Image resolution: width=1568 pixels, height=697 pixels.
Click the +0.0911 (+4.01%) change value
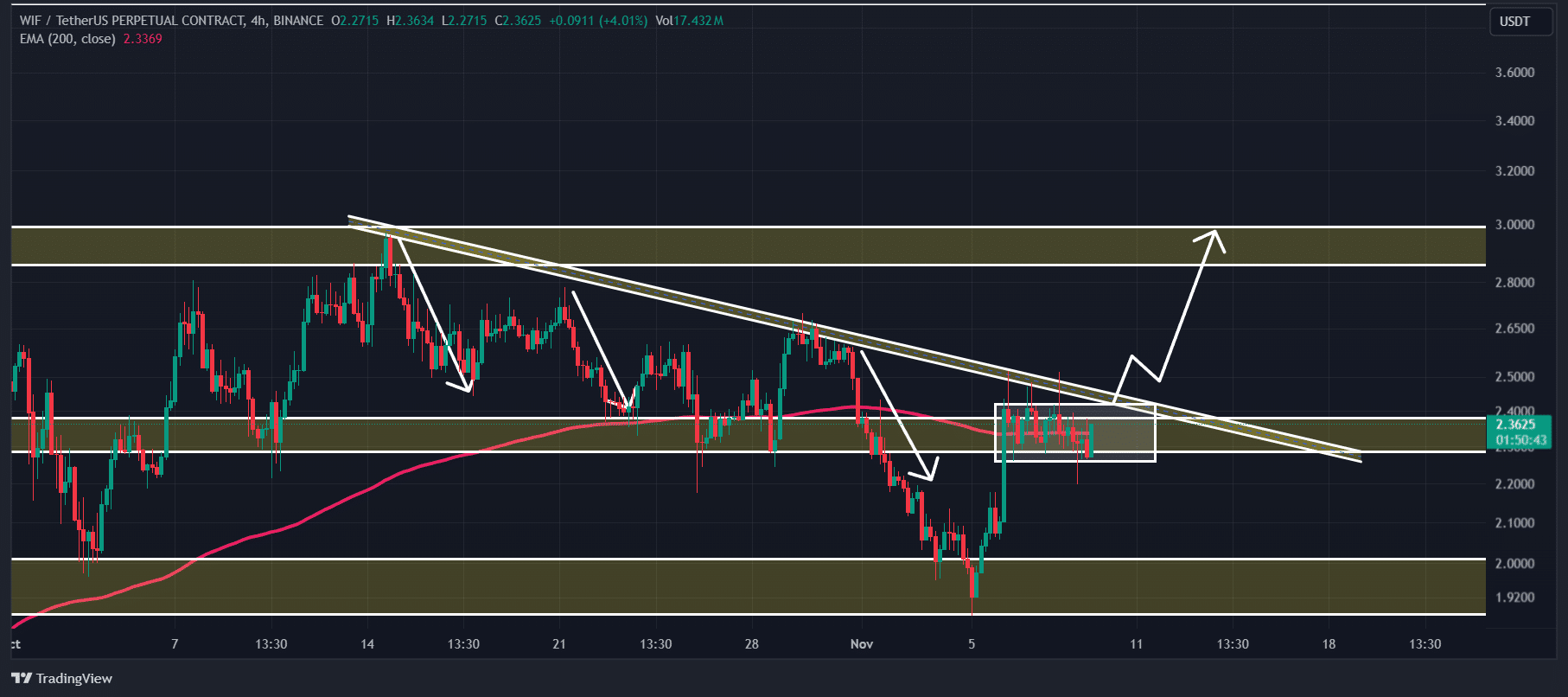598,20
